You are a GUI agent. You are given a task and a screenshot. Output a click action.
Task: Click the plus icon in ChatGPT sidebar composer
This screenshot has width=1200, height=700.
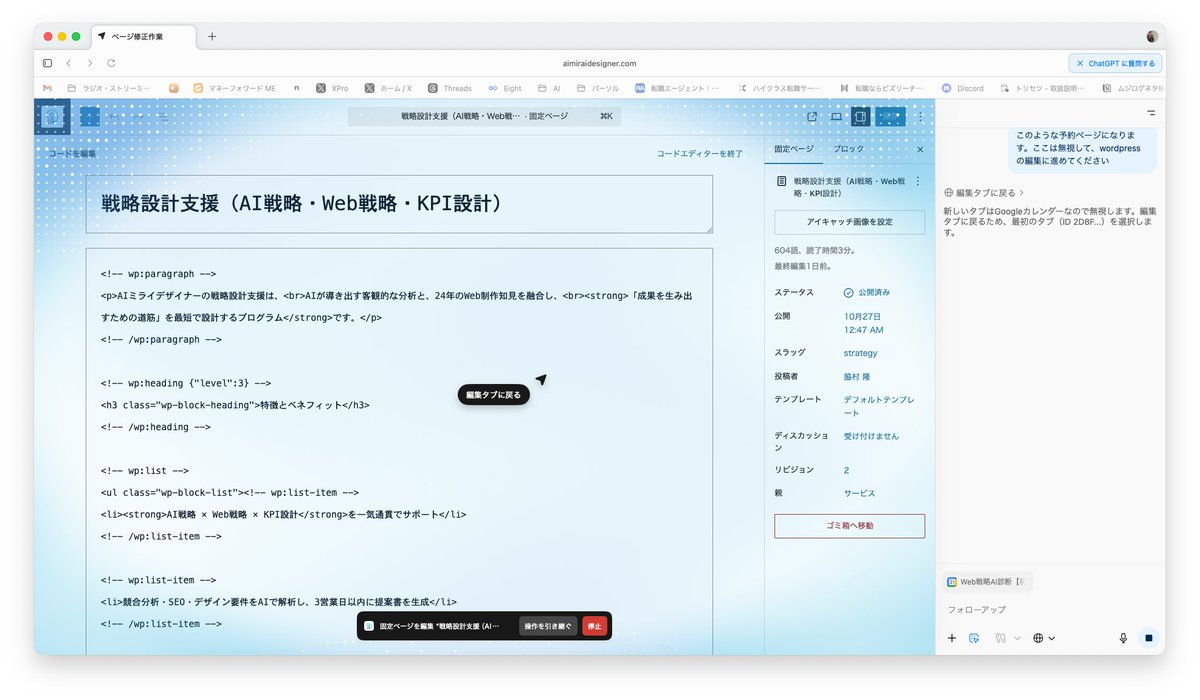coord(951,637)
